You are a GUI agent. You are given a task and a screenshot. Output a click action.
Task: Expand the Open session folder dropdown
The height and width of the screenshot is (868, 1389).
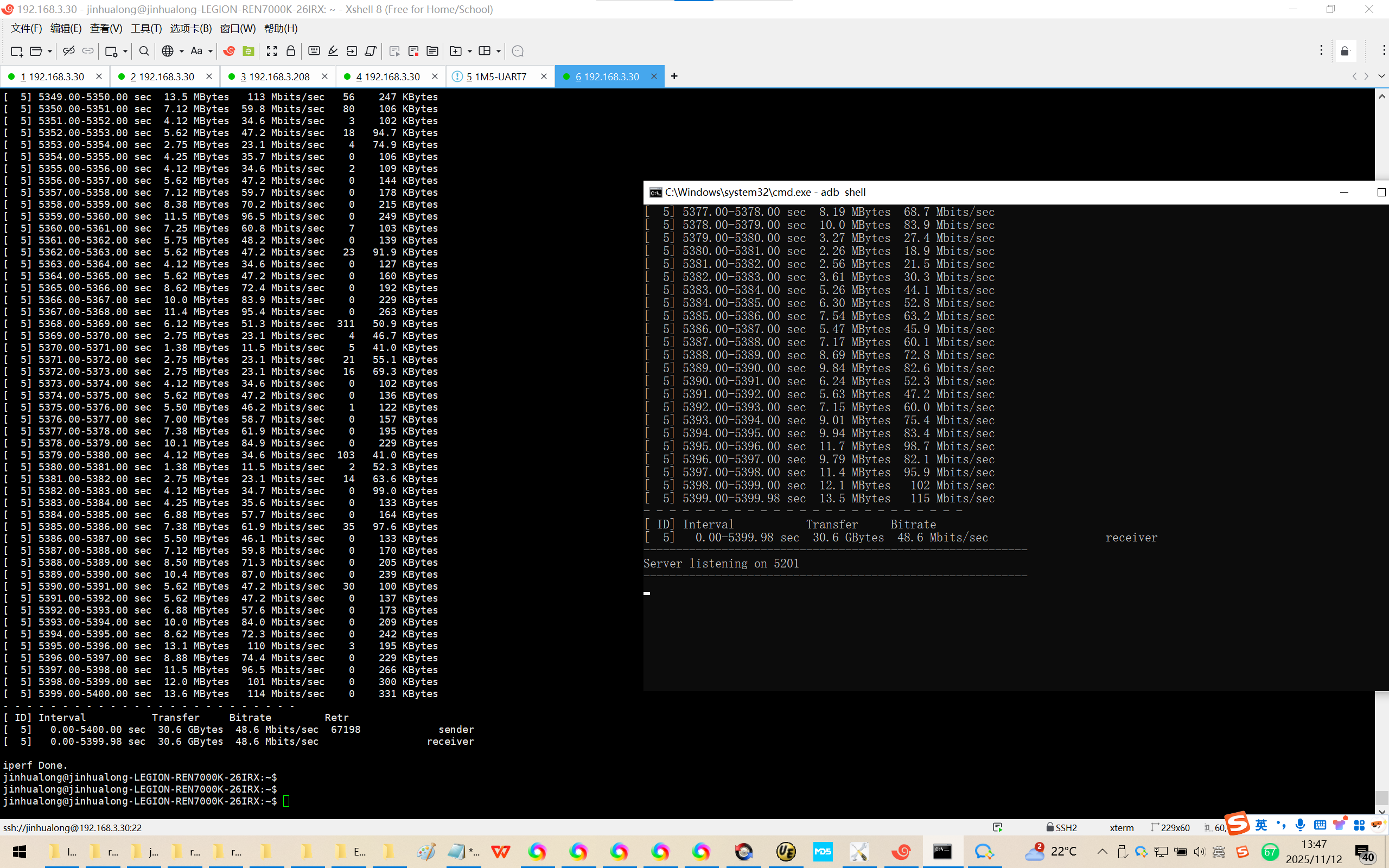click(50, 51)
